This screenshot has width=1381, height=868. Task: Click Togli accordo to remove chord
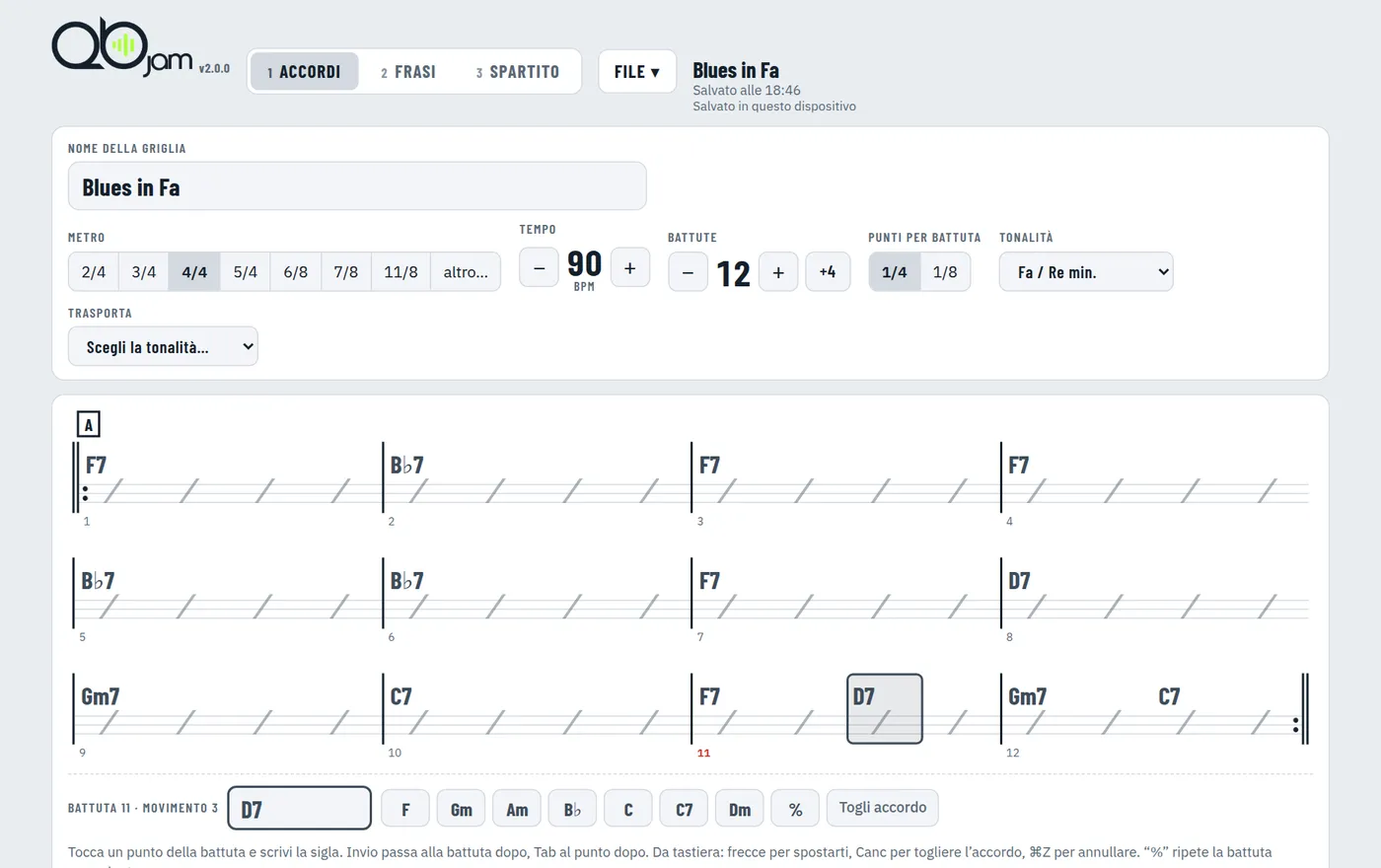click(x=883, y=808)
